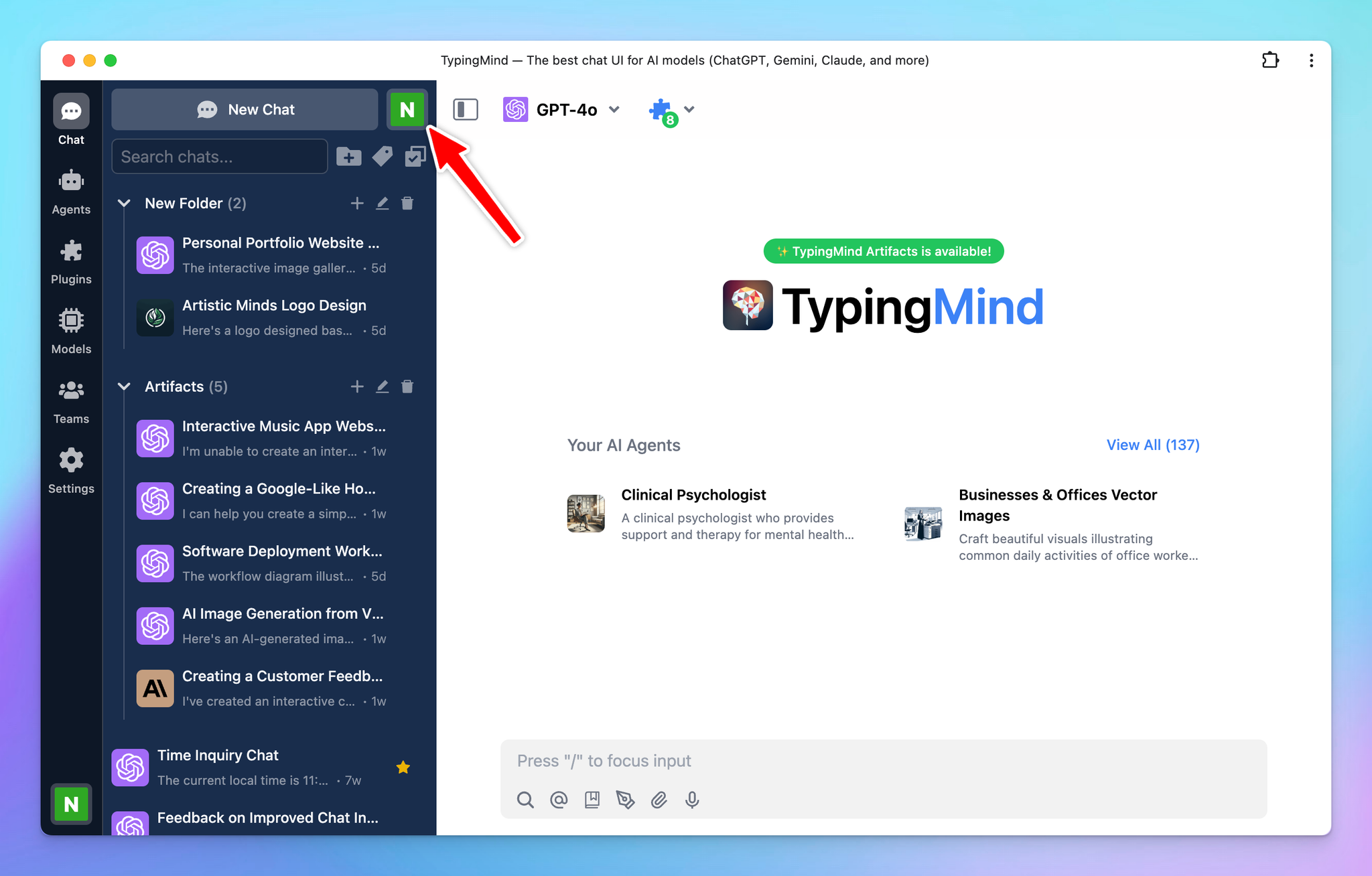Open the Plugins sidebar section
1372x876 pixels.
point(71,262)
